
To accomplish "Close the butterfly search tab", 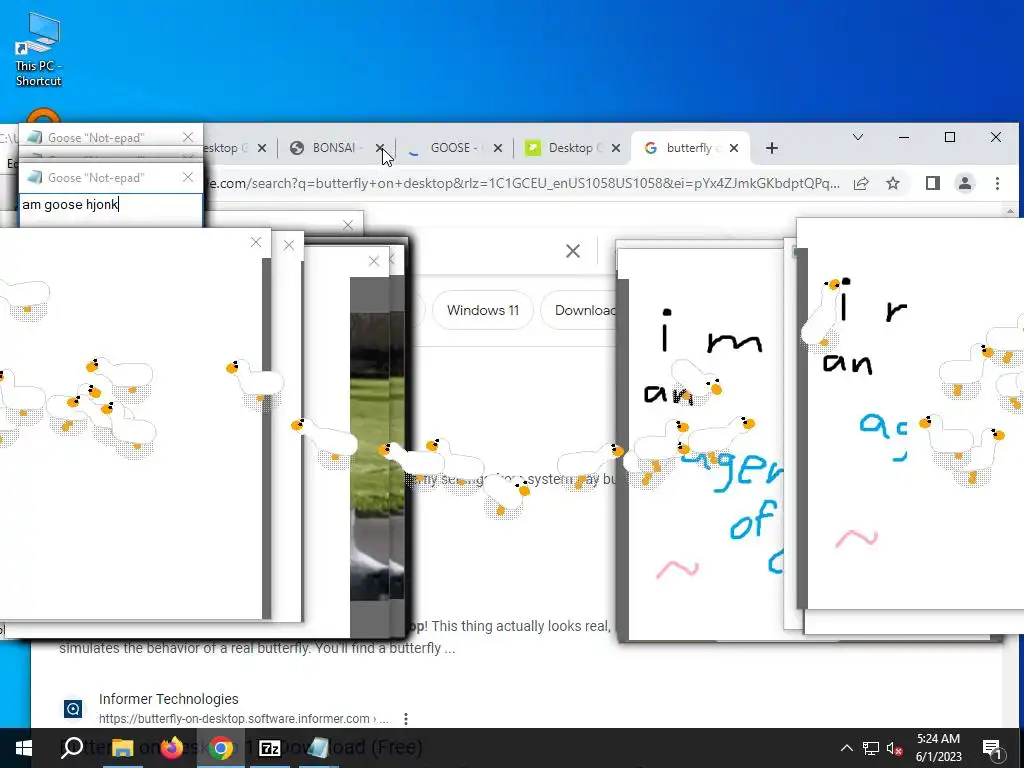I will (734, 148).
